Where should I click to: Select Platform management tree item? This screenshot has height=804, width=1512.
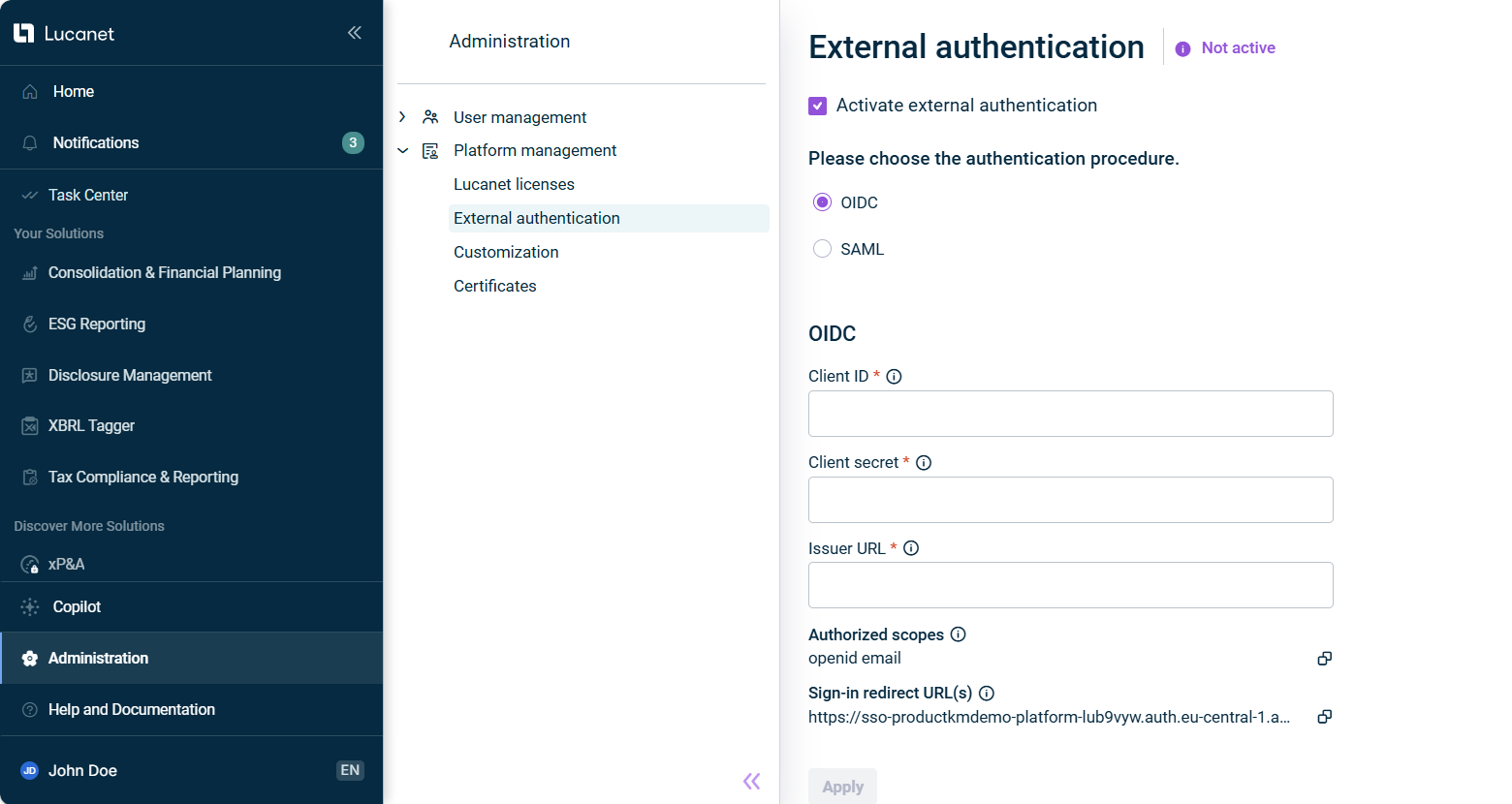535,150
